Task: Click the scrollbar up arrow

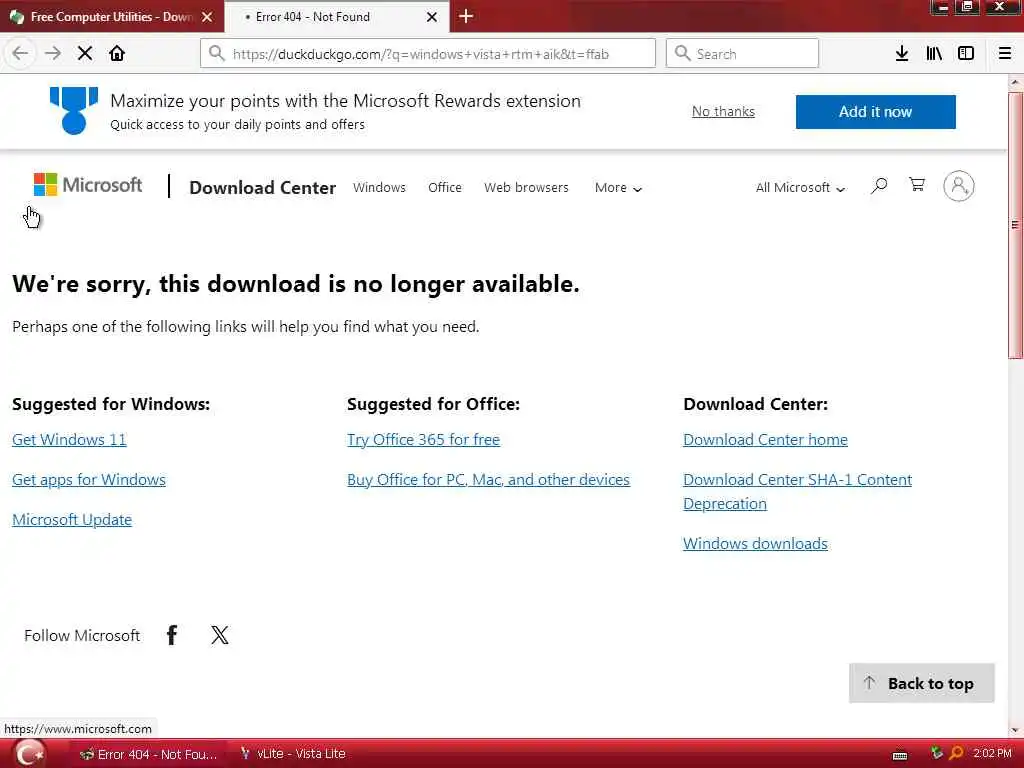Action: (1015, 82)
